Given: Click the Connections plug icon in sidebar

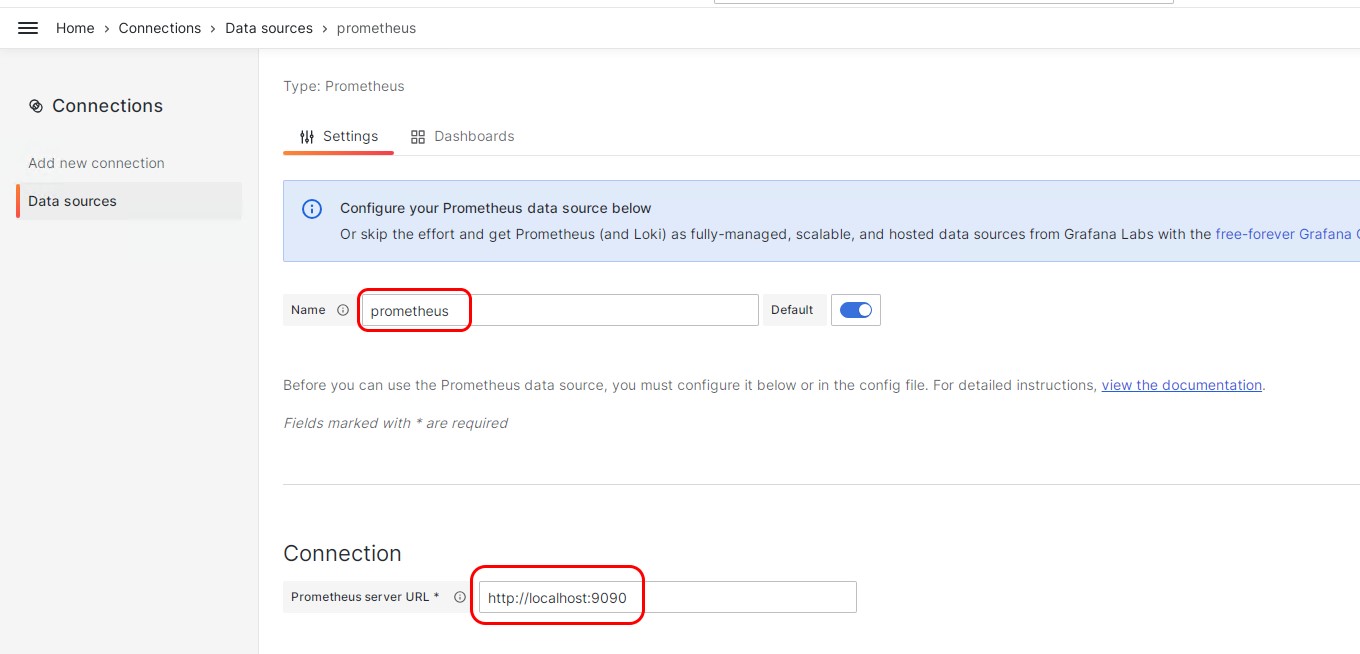Looking at the screenshot, I should click(x=37, y=105).
